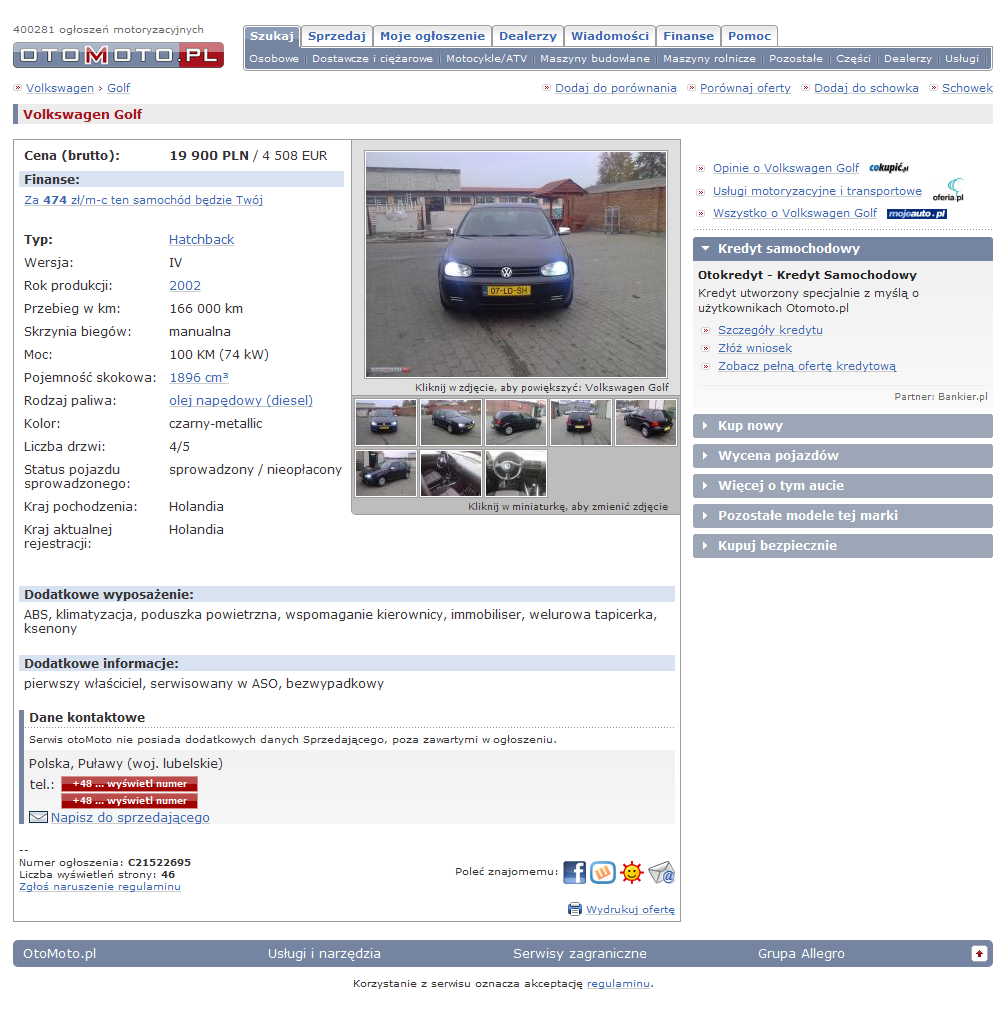1006x1009 pixels.
Task: Click Volkswagen breadcrumb link
Action: pyautogui.click(x=60, y=88)
